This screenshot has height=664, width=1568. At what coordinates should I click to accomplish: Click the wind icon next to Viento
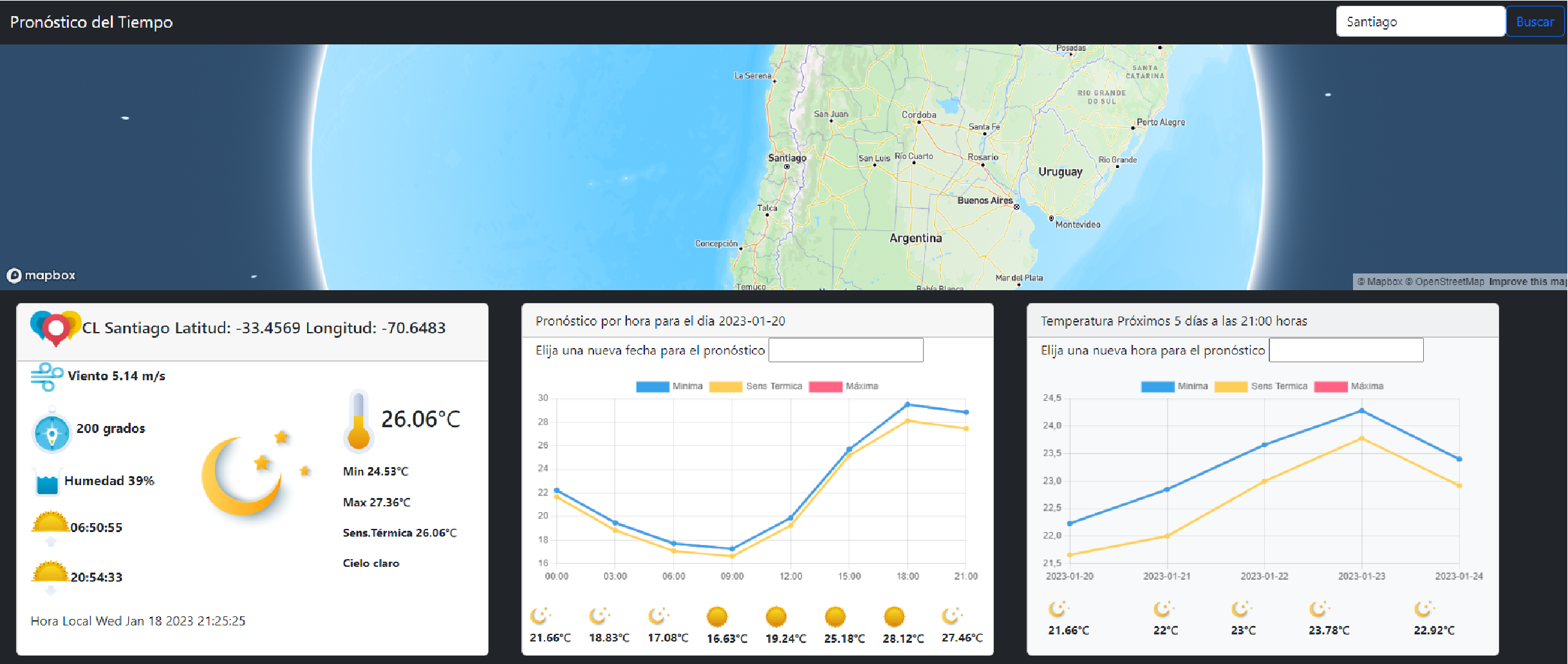(x=47, y=376)
